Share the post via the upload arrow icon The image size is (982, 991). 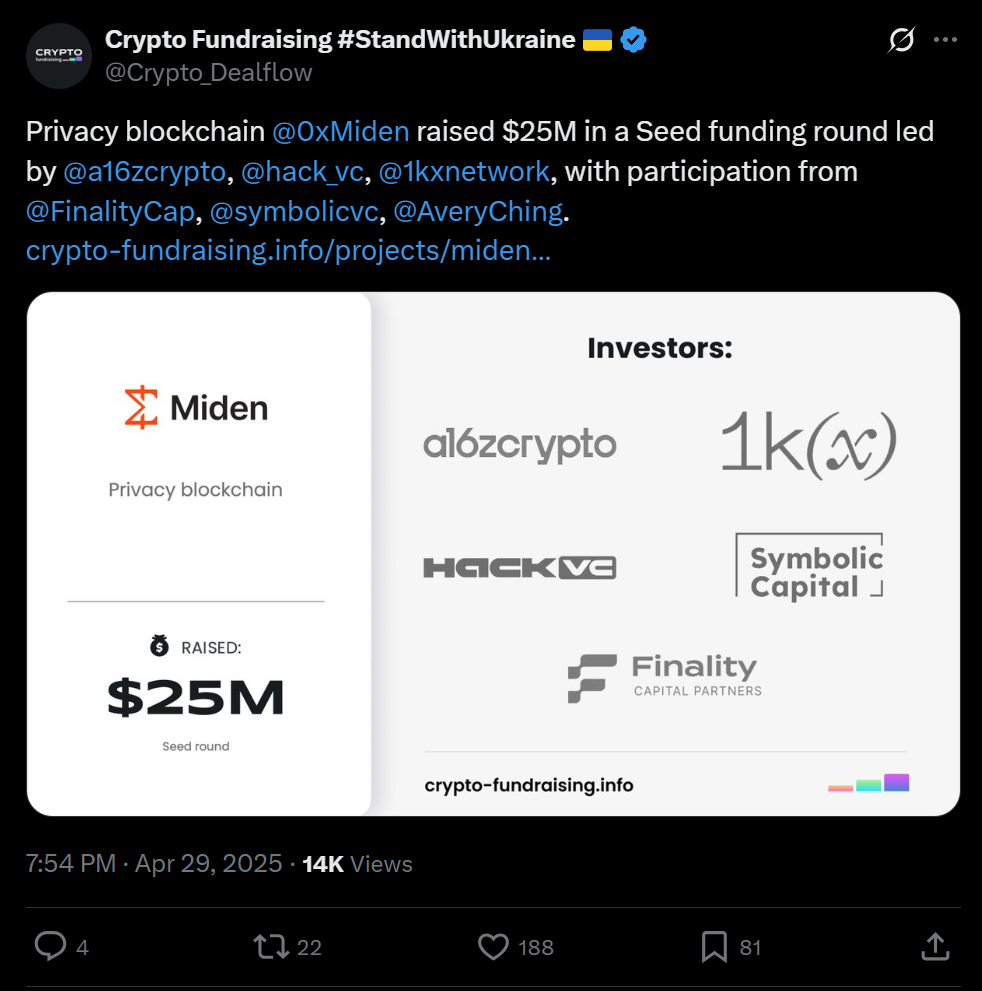(x=934, y=946)
